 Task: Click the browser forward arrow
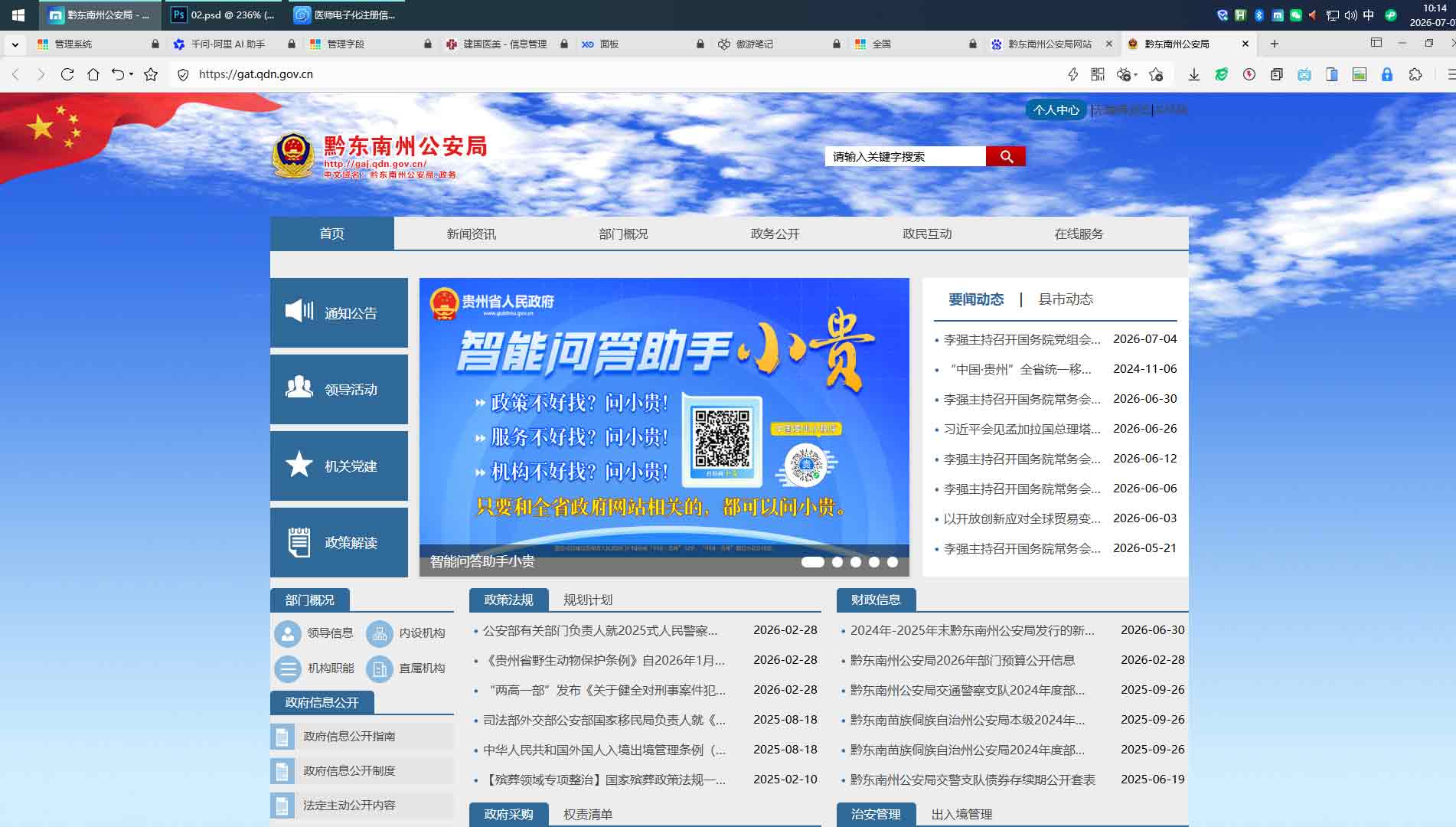pyautogui.click(x=41, y=74)
